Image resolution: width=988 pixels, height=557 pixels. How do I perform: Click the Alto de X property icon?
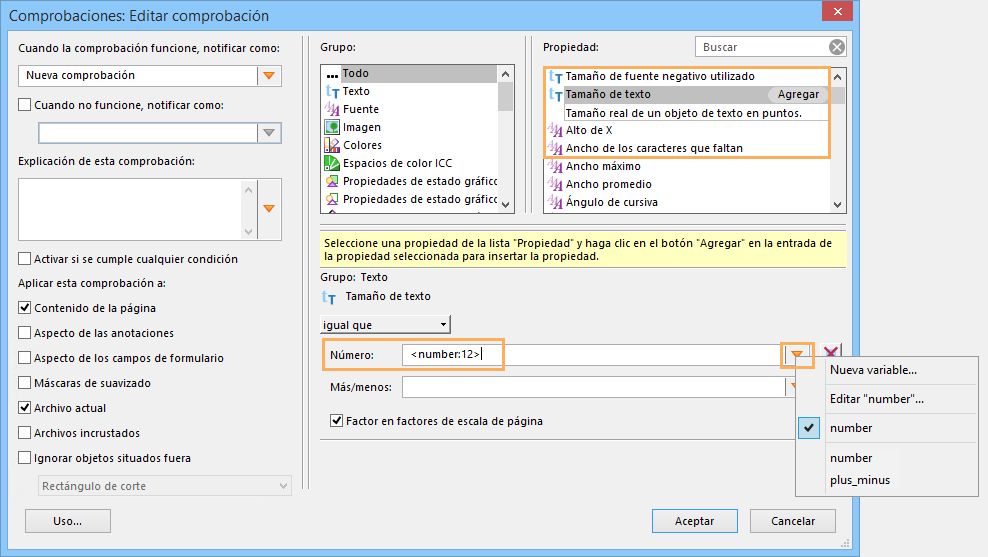[x=555, y=130]
